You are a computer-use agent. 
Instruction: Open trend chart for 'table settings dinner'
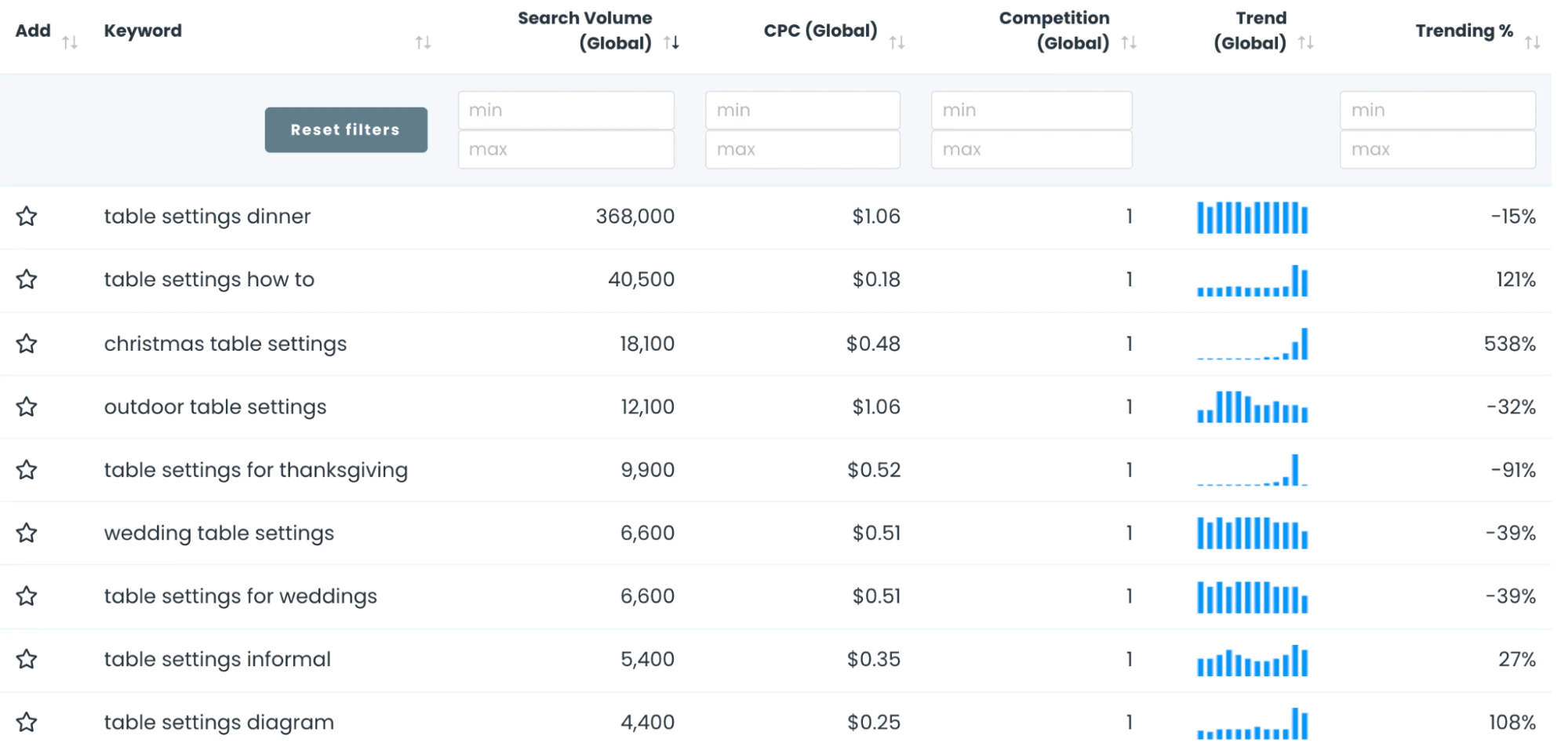(x=1252, y=217)
